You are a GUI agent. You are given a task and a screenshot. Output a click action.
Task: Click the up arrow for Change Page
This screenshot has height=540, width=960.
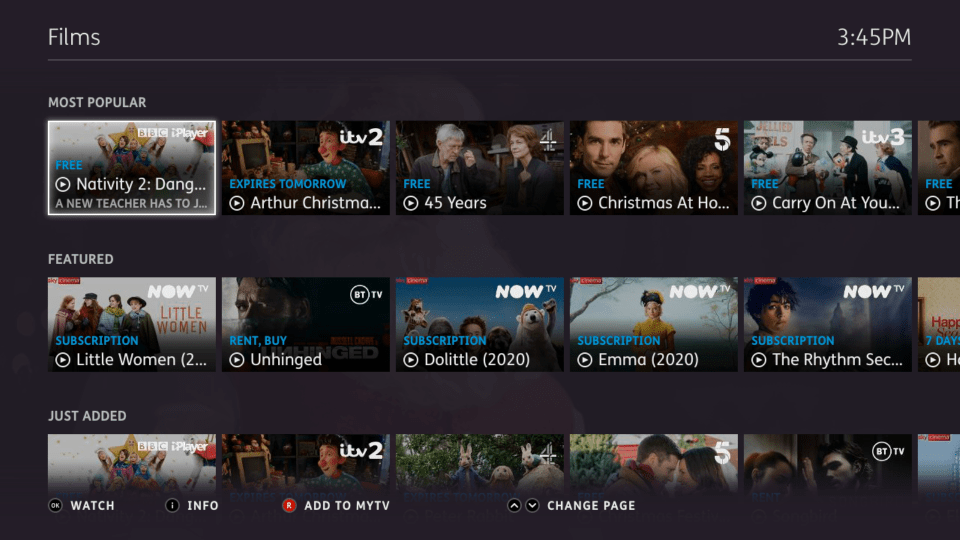click(x=514, y=506)
